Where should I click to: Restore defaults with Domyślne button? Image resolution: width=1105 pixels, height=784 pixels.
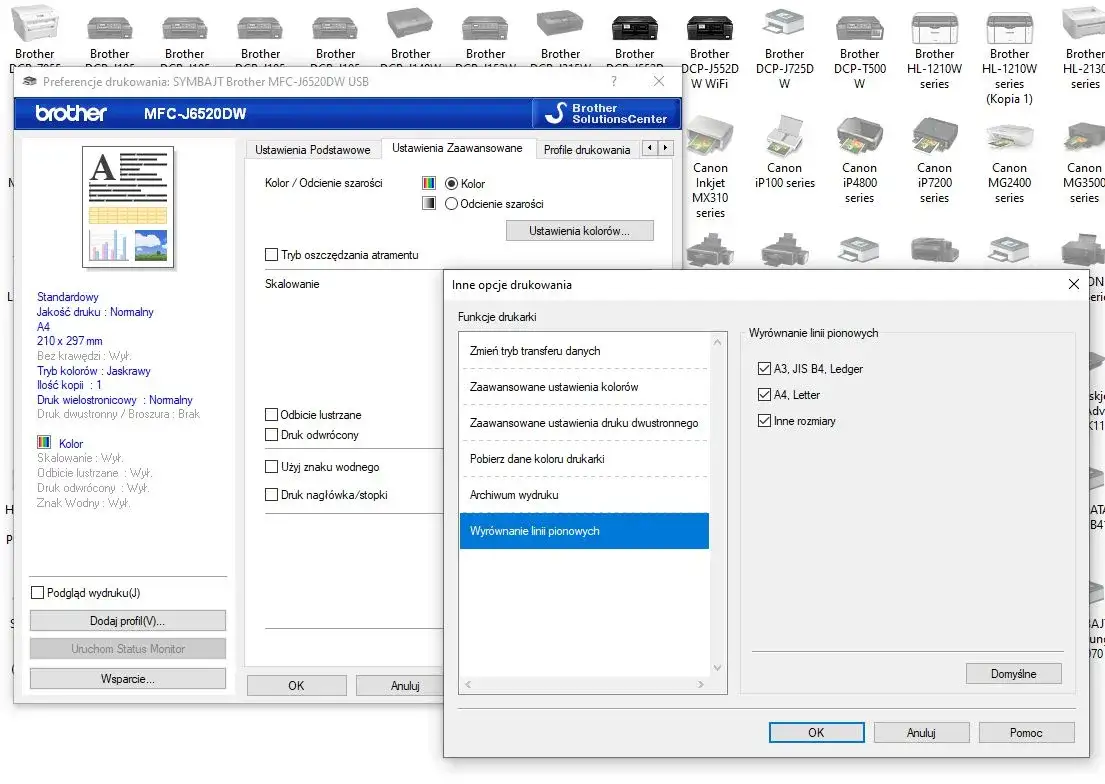pos(1013,673)
